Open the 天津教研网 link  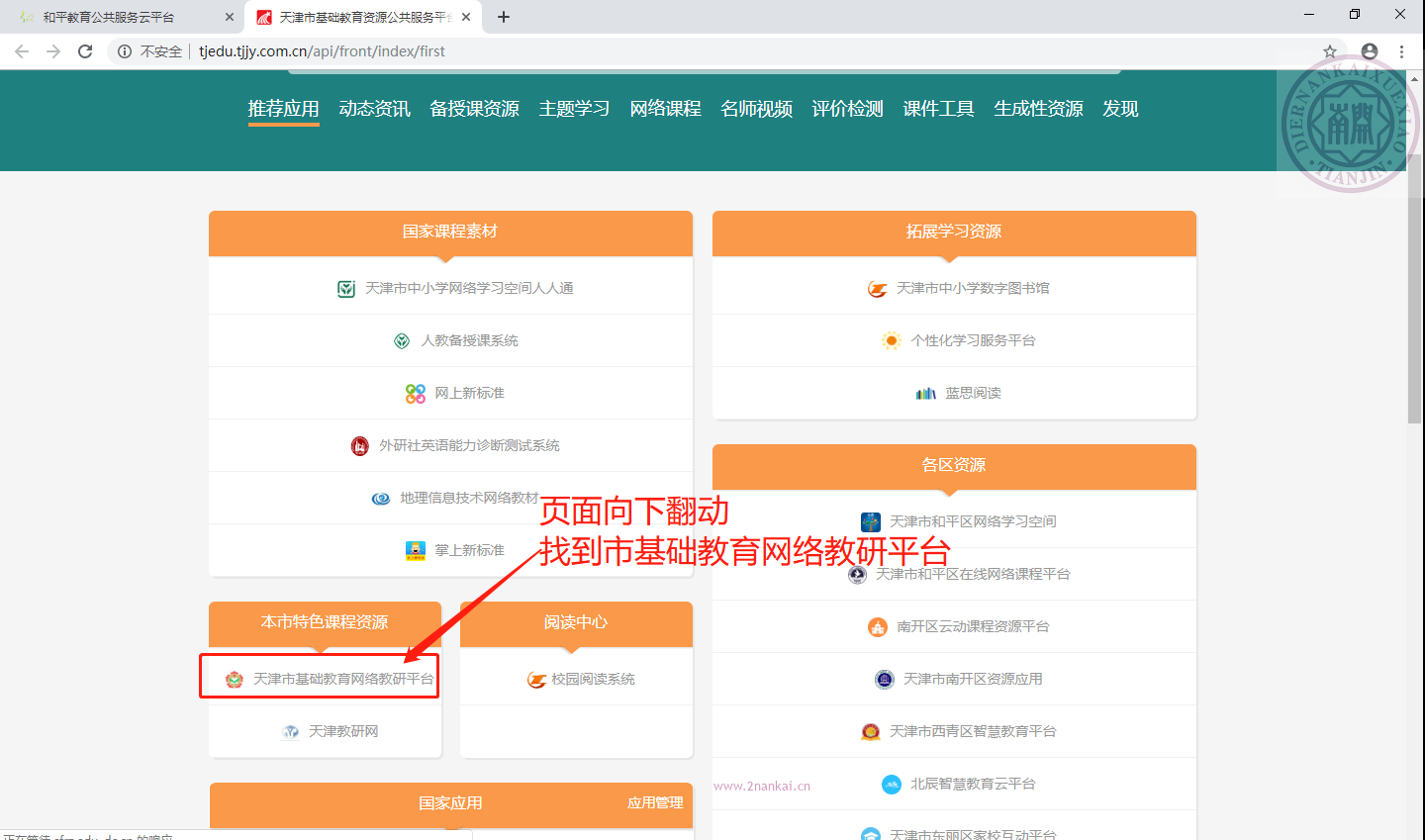pos(343,731)
